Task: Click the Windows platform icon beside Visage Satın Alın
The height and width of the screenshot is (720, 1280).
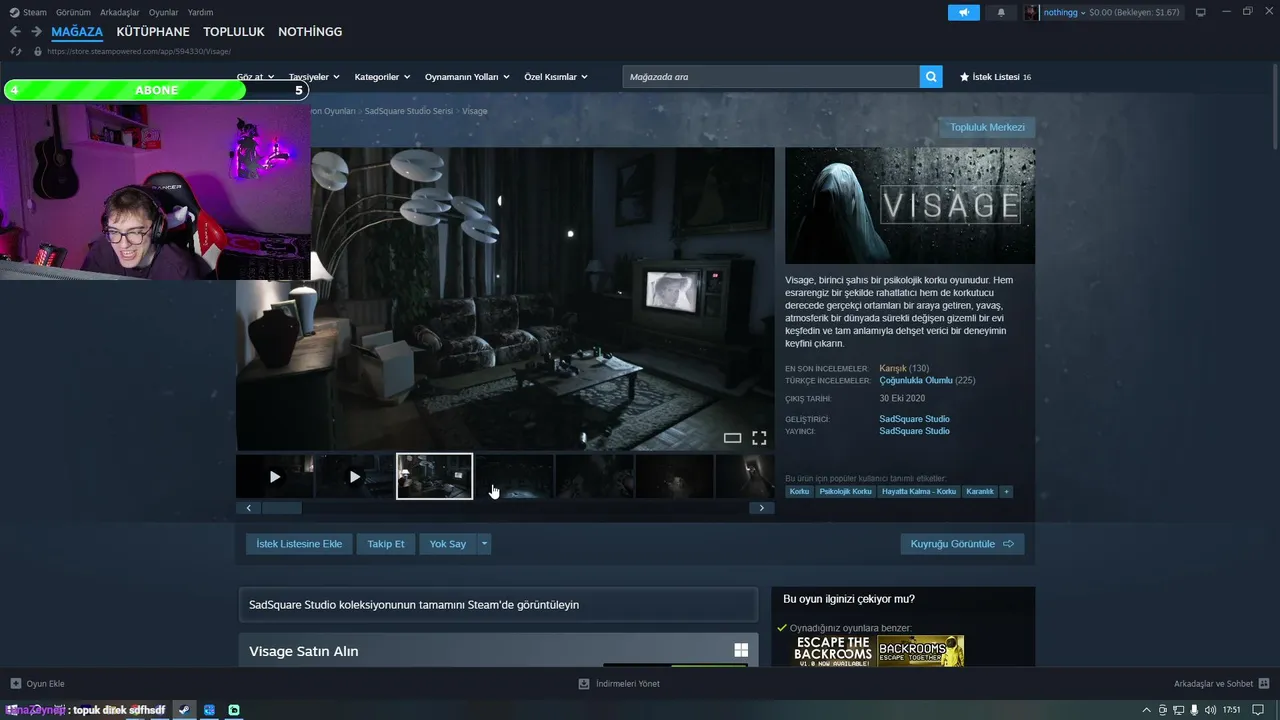Action: coord(741,651)
